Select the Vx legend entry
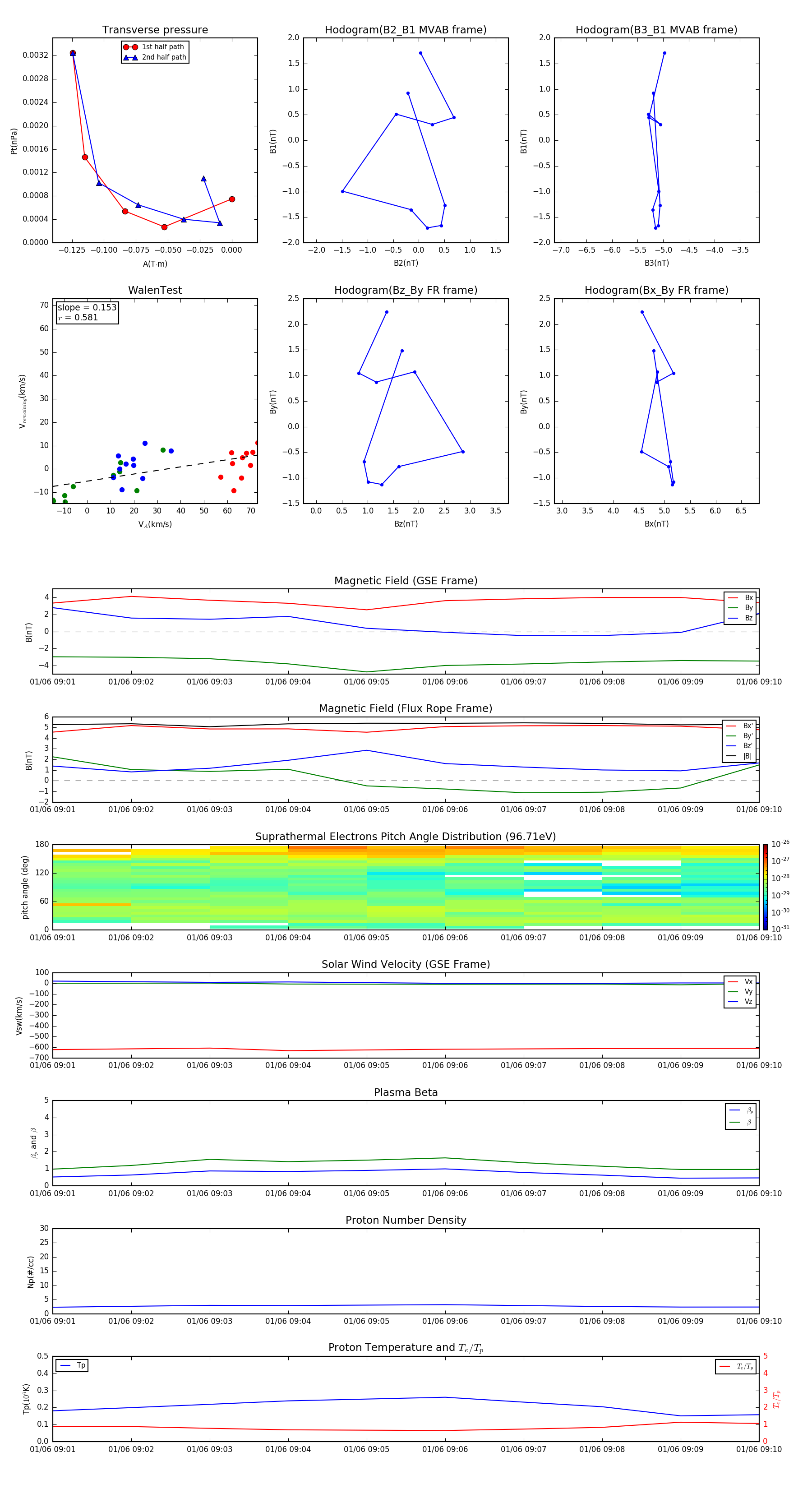The height and width of the screenshot is (1489, 812). (740, 981)
